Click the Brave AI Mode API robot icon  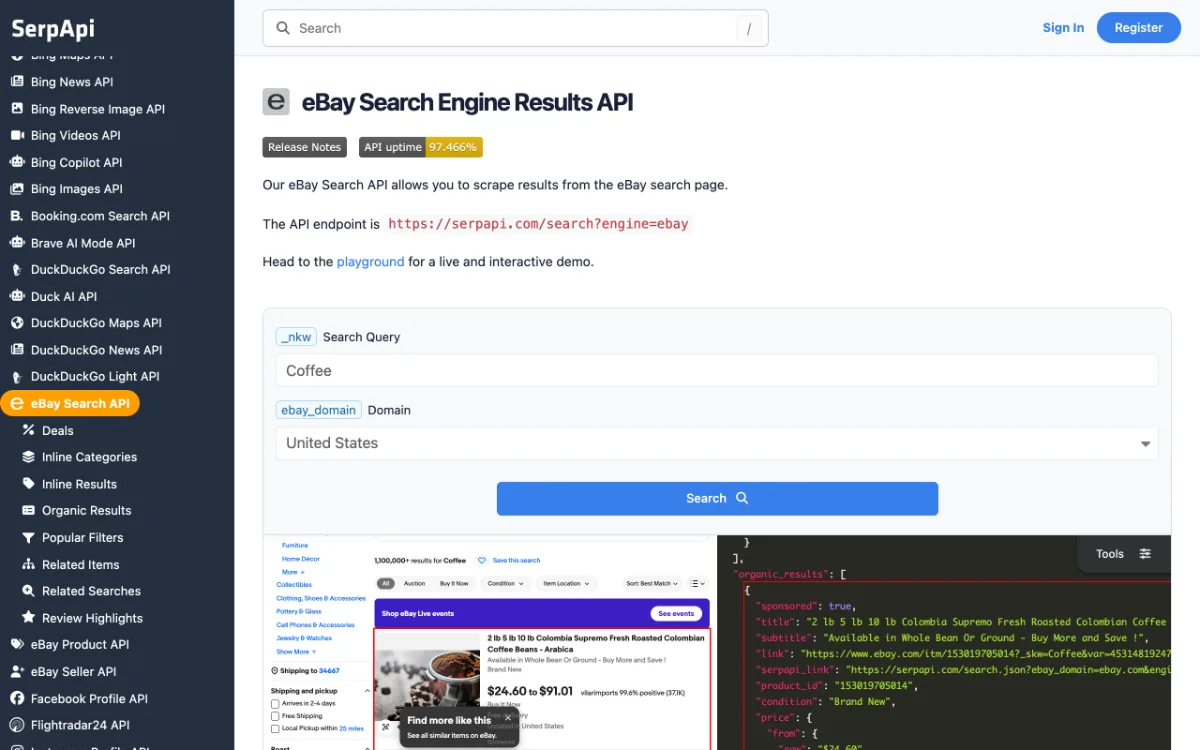(17, 243)
